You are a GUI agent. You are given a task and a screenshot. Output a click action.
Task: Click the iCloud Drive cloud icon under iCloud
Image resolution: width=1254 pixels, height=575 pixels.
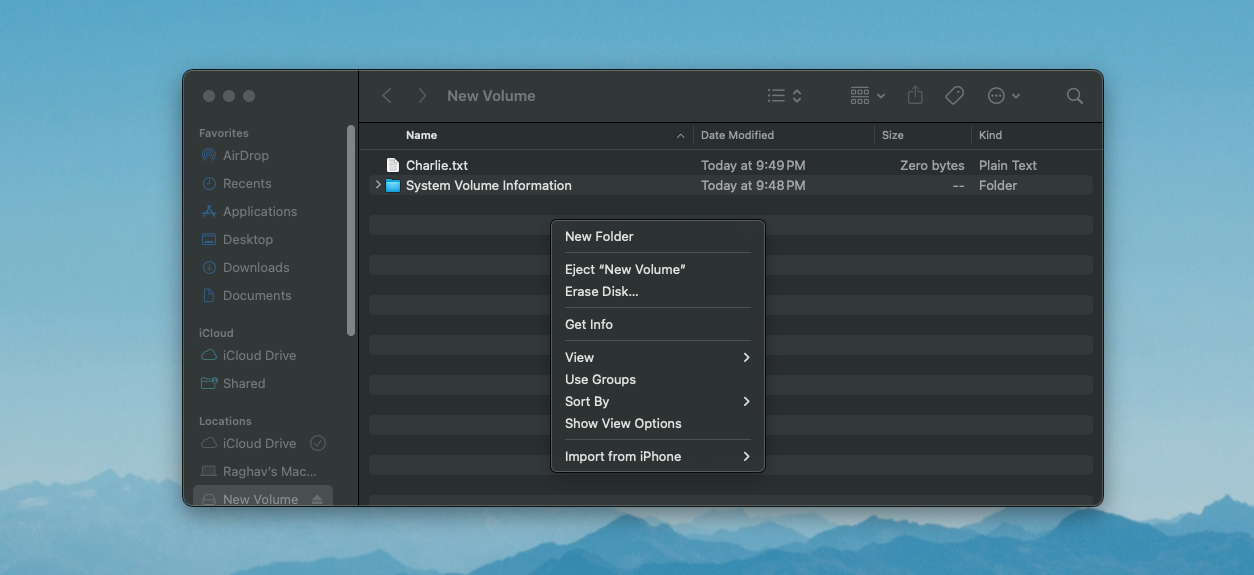tap(209, 355)
